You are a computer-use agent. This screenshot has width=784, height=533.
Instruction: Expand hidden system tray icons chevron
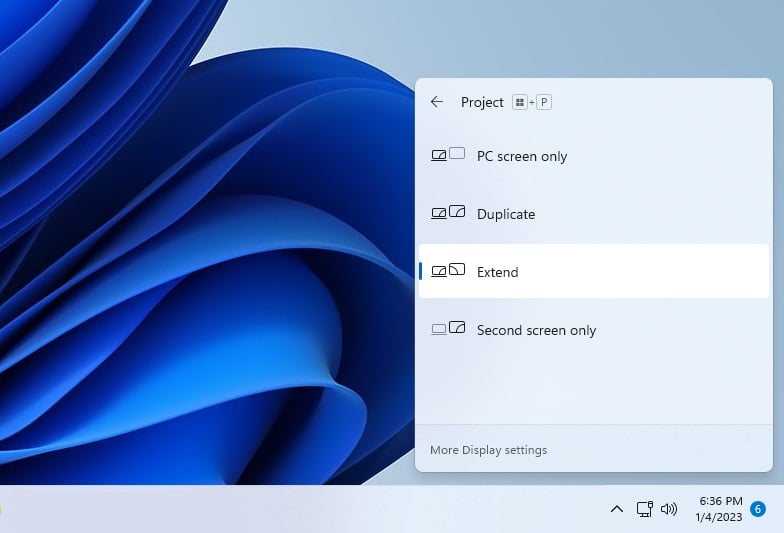[617, 509]
